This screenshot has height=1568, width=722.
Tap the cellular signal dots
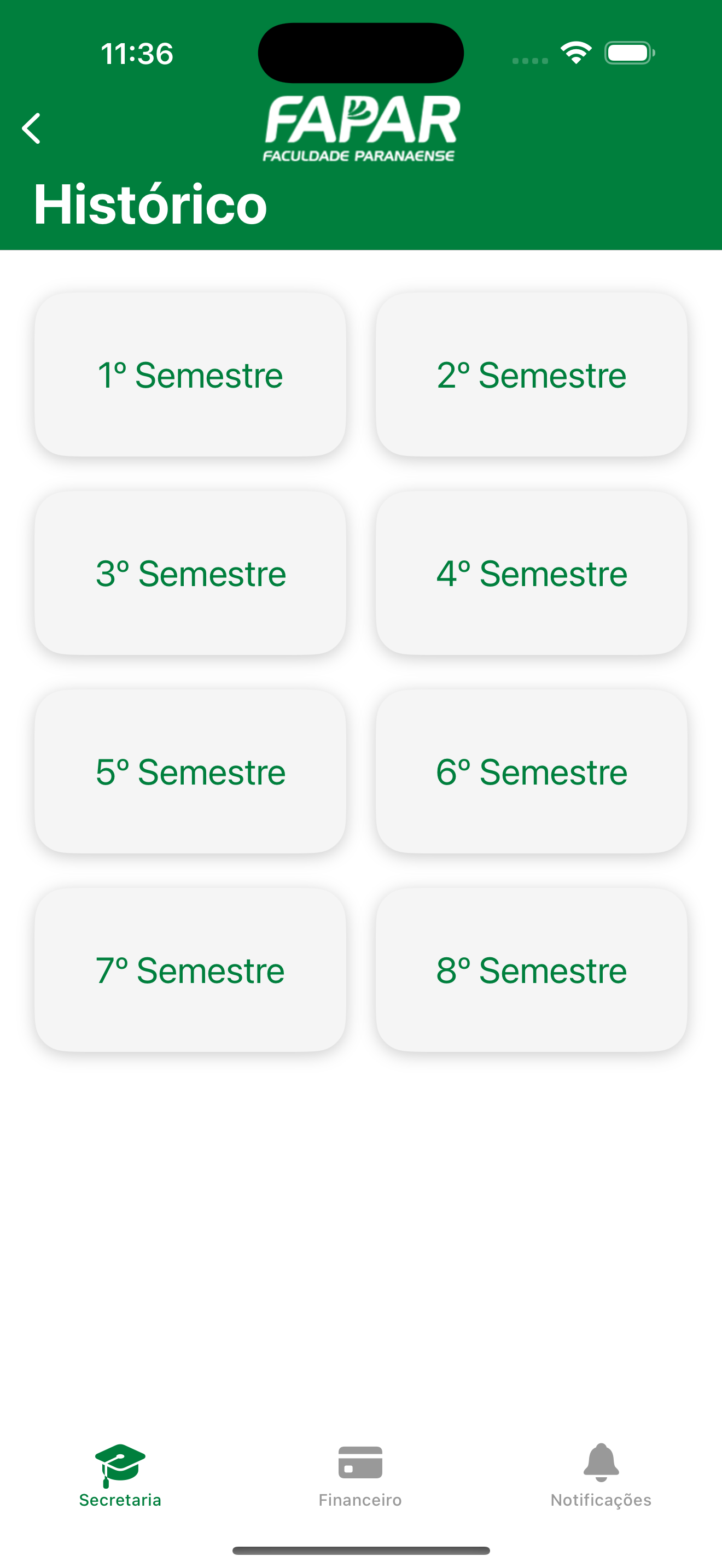coord(529,60)
